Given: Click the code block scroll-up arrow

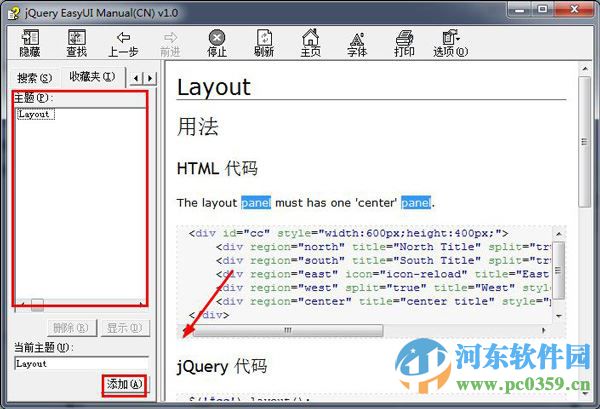Looking at the screenshot, I should [x=559, y=233].
